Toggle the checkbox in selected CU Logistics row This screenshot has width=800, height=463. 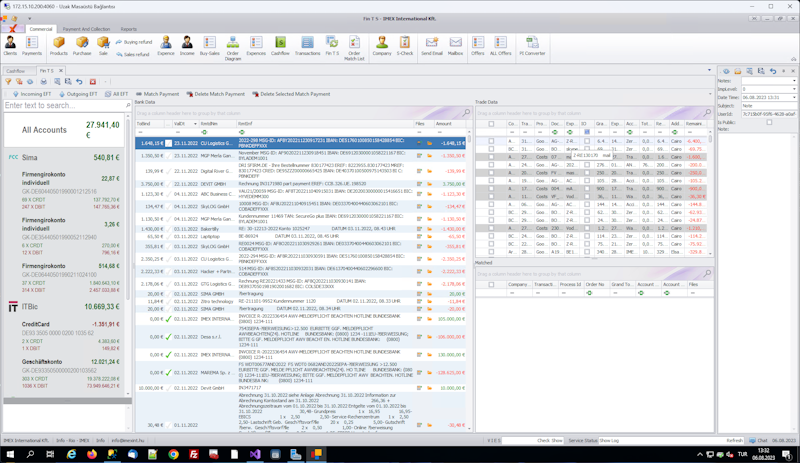[168, 143]
